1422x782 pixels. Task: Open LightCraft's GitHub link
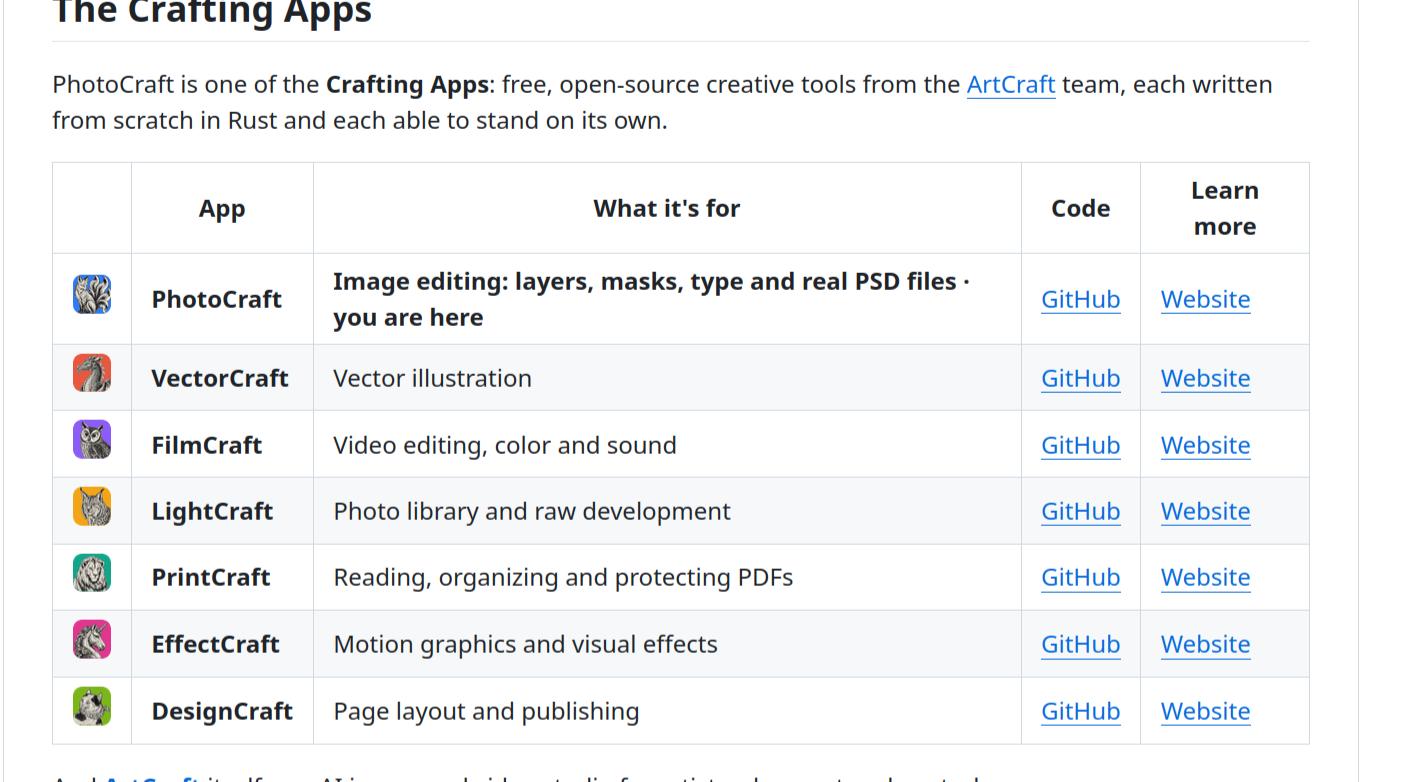click(1080, 511)
